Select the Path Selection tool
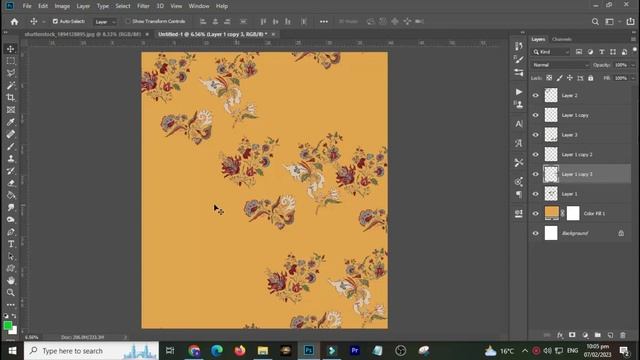 [x=11, y=256]
